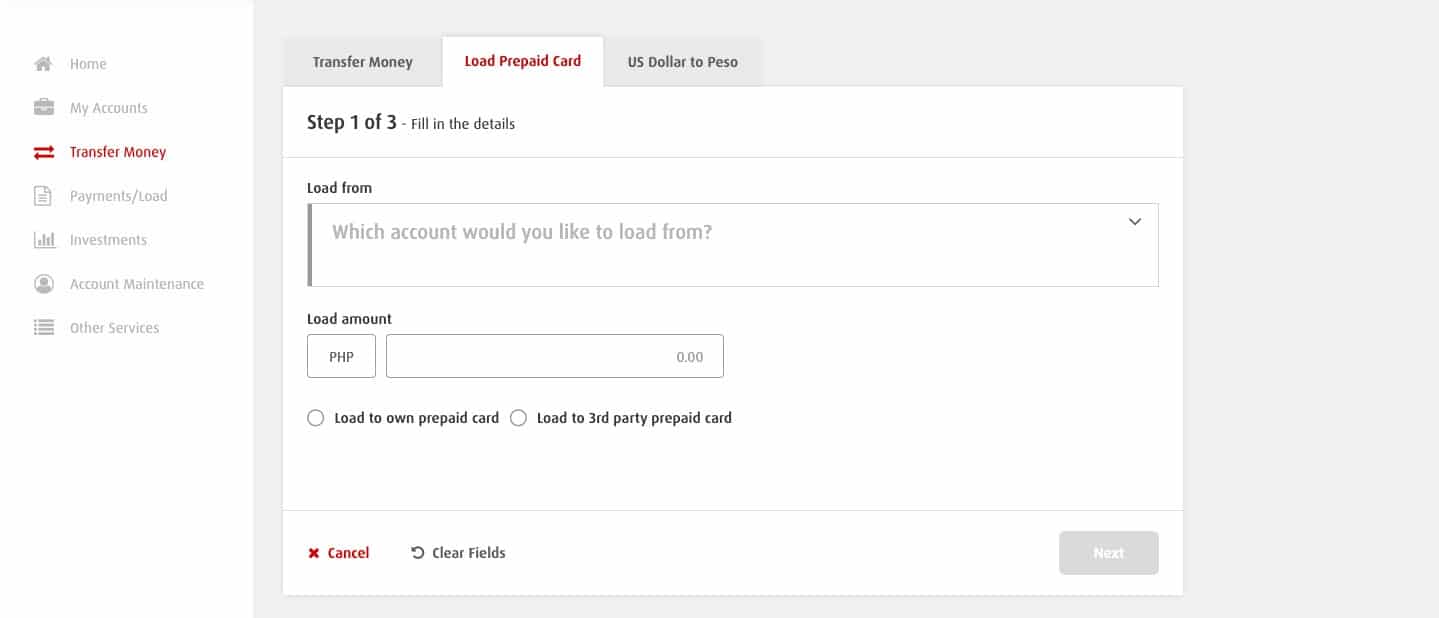Select the Load Prepaid Card tab
The height and width of the screenshot is (618, 1439).
point(522,62)
